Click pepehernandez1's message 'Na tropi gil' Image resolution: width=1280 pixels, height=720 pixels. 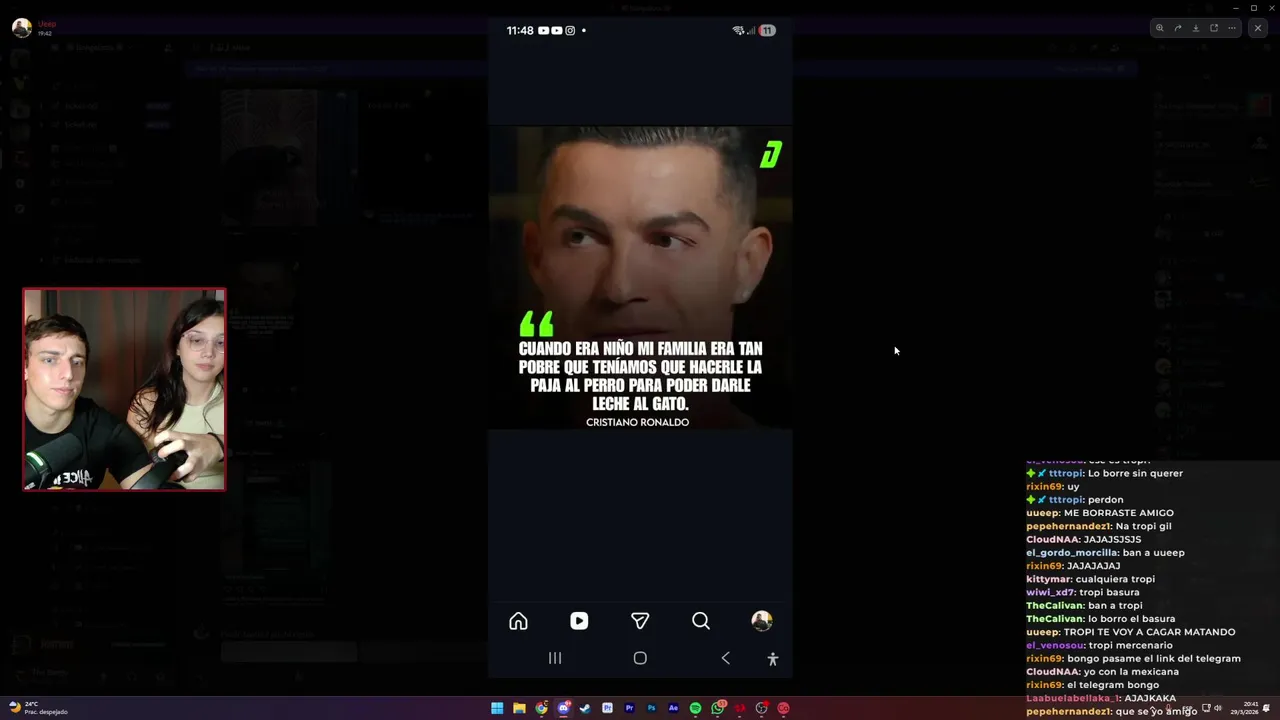tap(1143, 526)
